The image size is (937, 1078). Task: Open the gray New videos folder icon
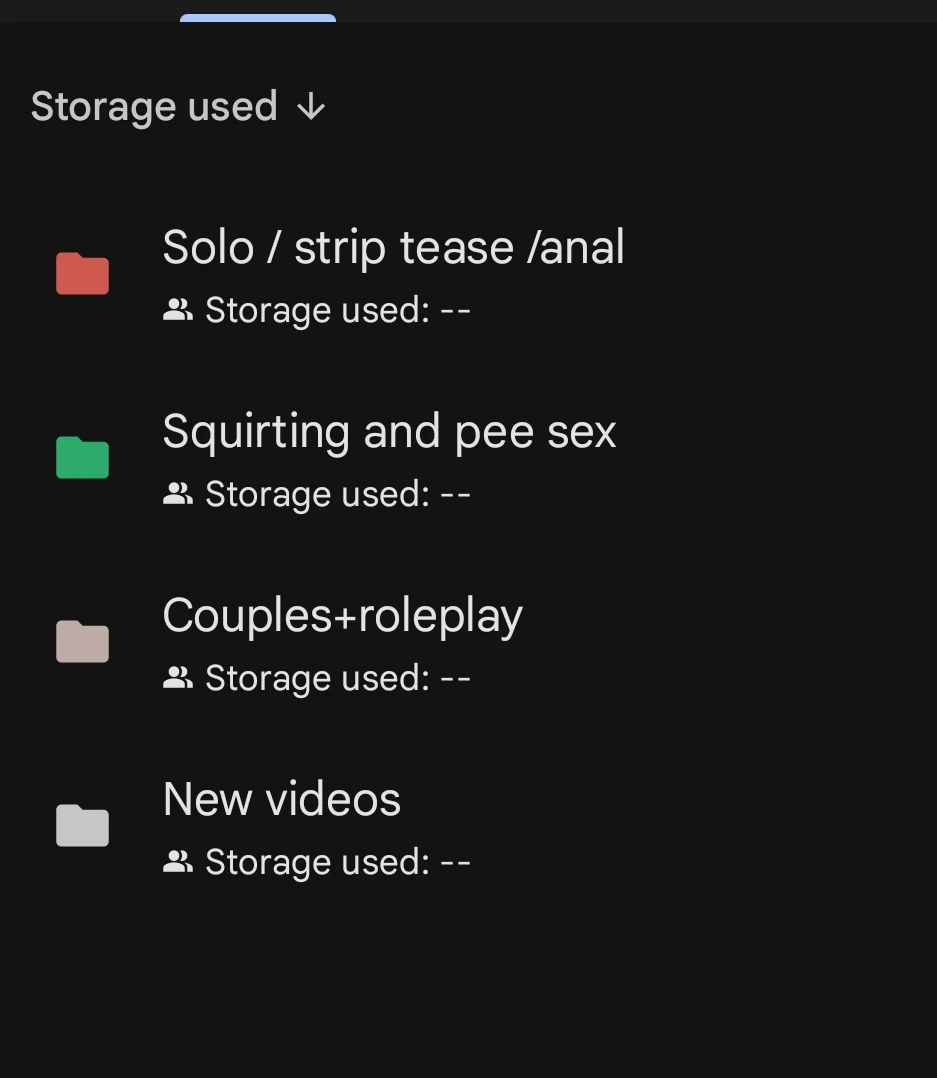(82, 825)
